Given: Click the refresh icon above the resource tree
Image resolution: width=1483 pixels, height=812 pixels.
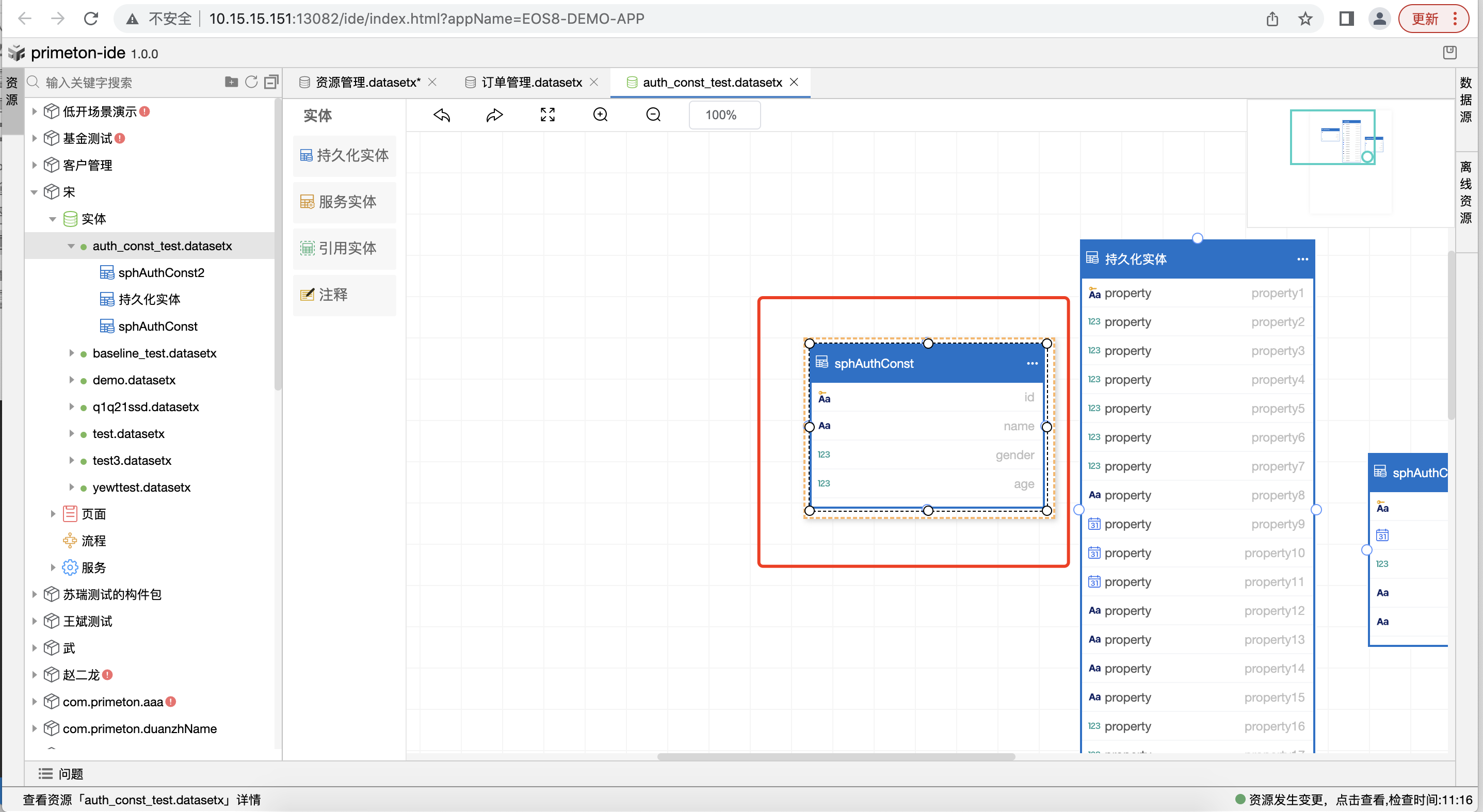Looking at the screenshot, I should 251,82.
